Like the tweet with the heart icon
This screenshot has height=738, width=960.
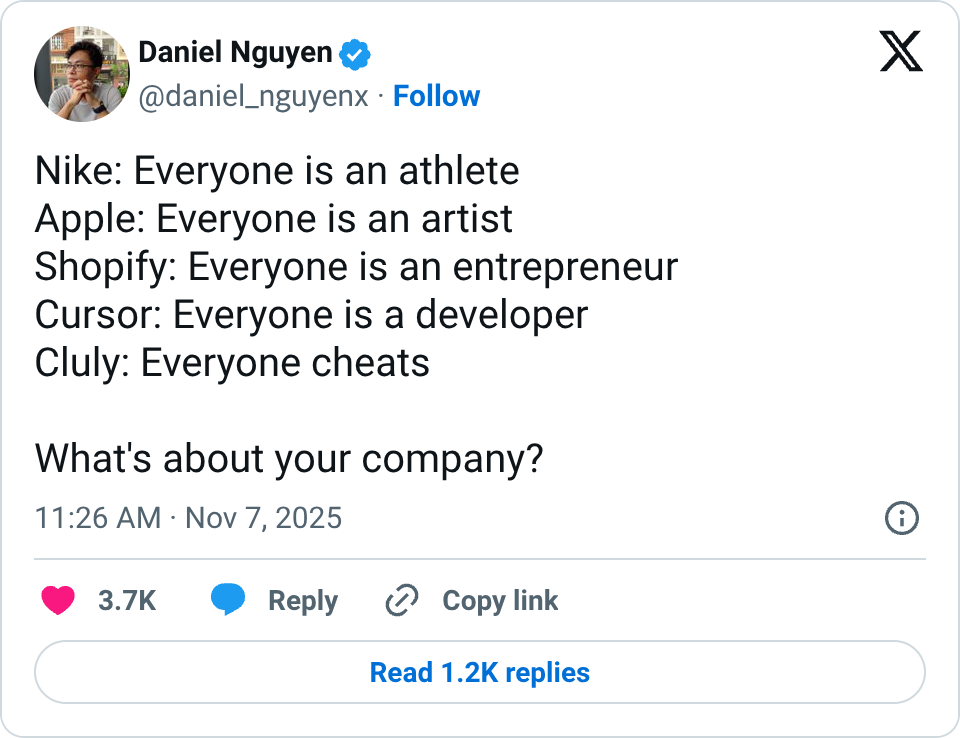59,601
